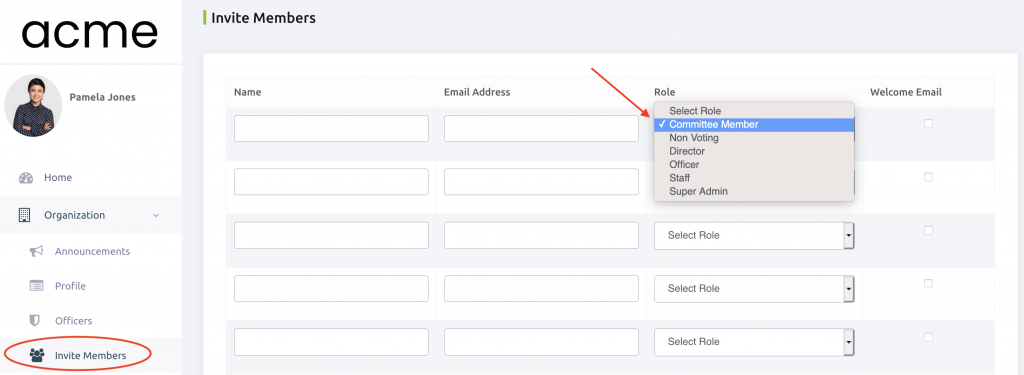Focus second row Name field
The width and height of the screenshot is (1024, 375).
pos(331,182)
